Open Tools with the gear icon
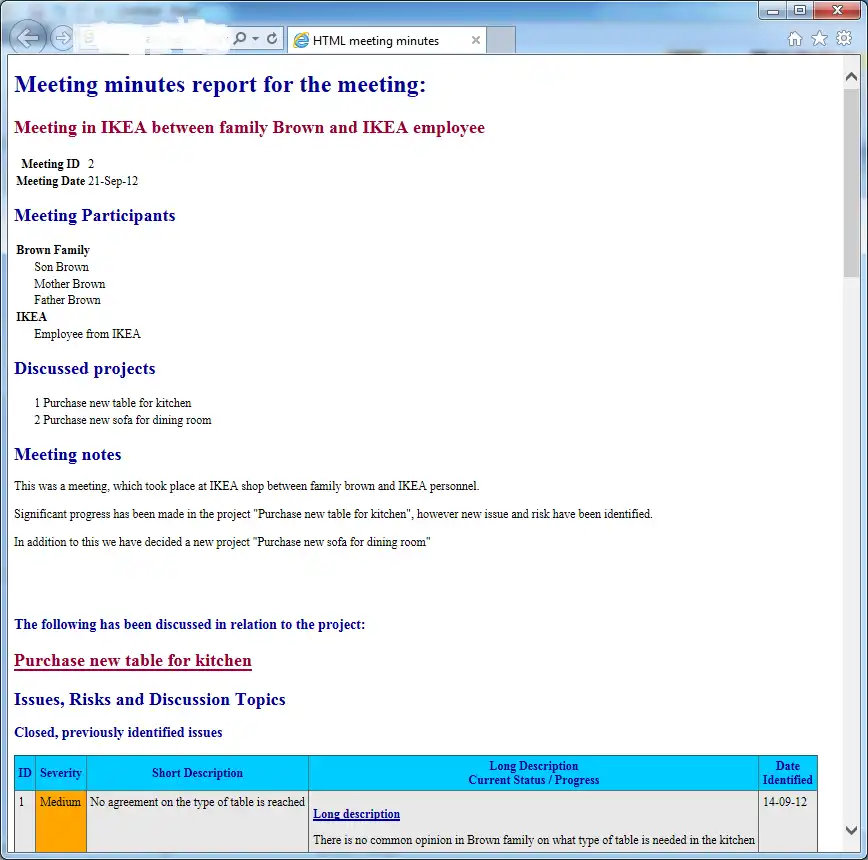 pyautogui.click(x=844, y=38)
